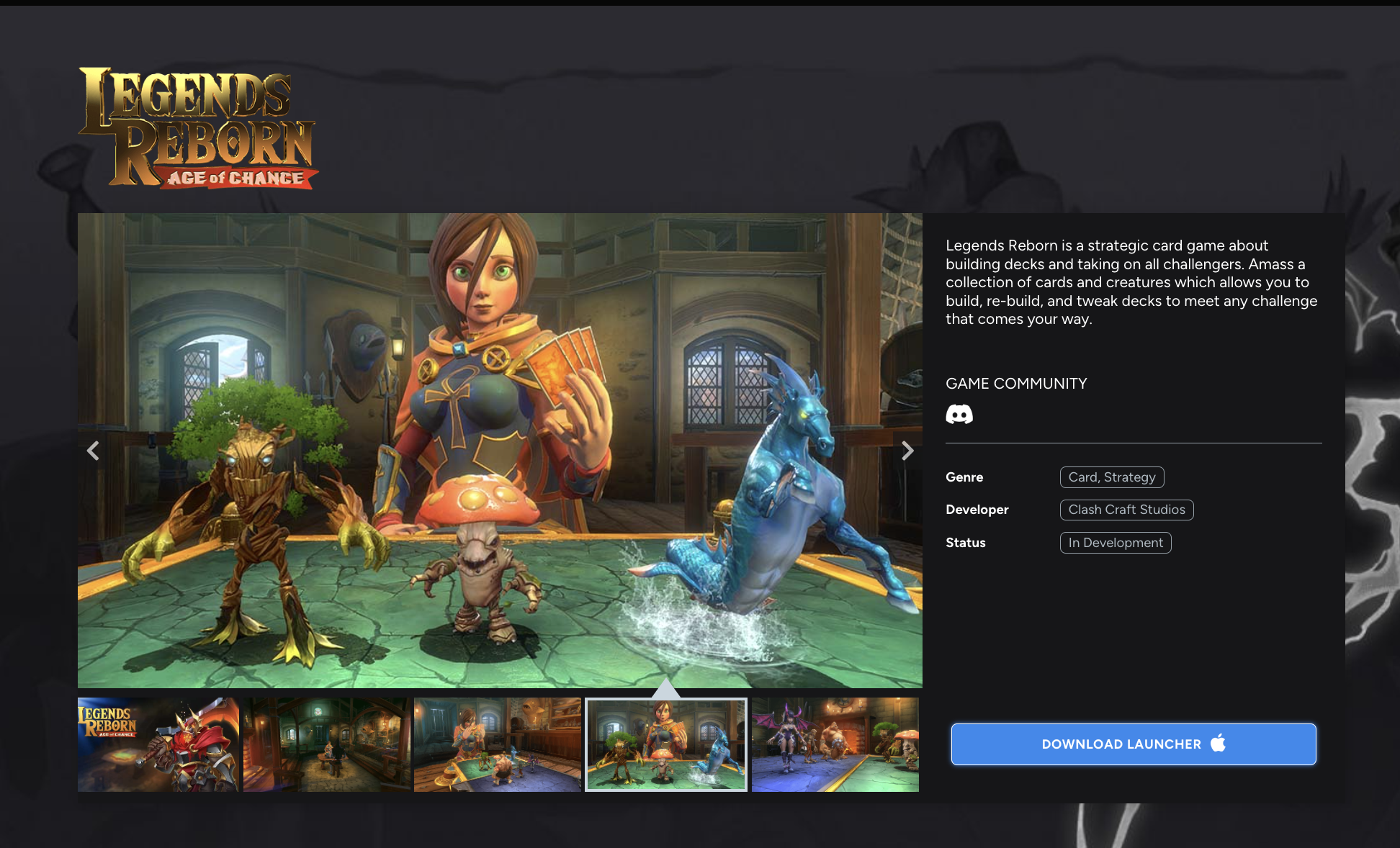1400x848 pixels.
Task: Show the previous screenshot with left arrow
Action: 94,451
